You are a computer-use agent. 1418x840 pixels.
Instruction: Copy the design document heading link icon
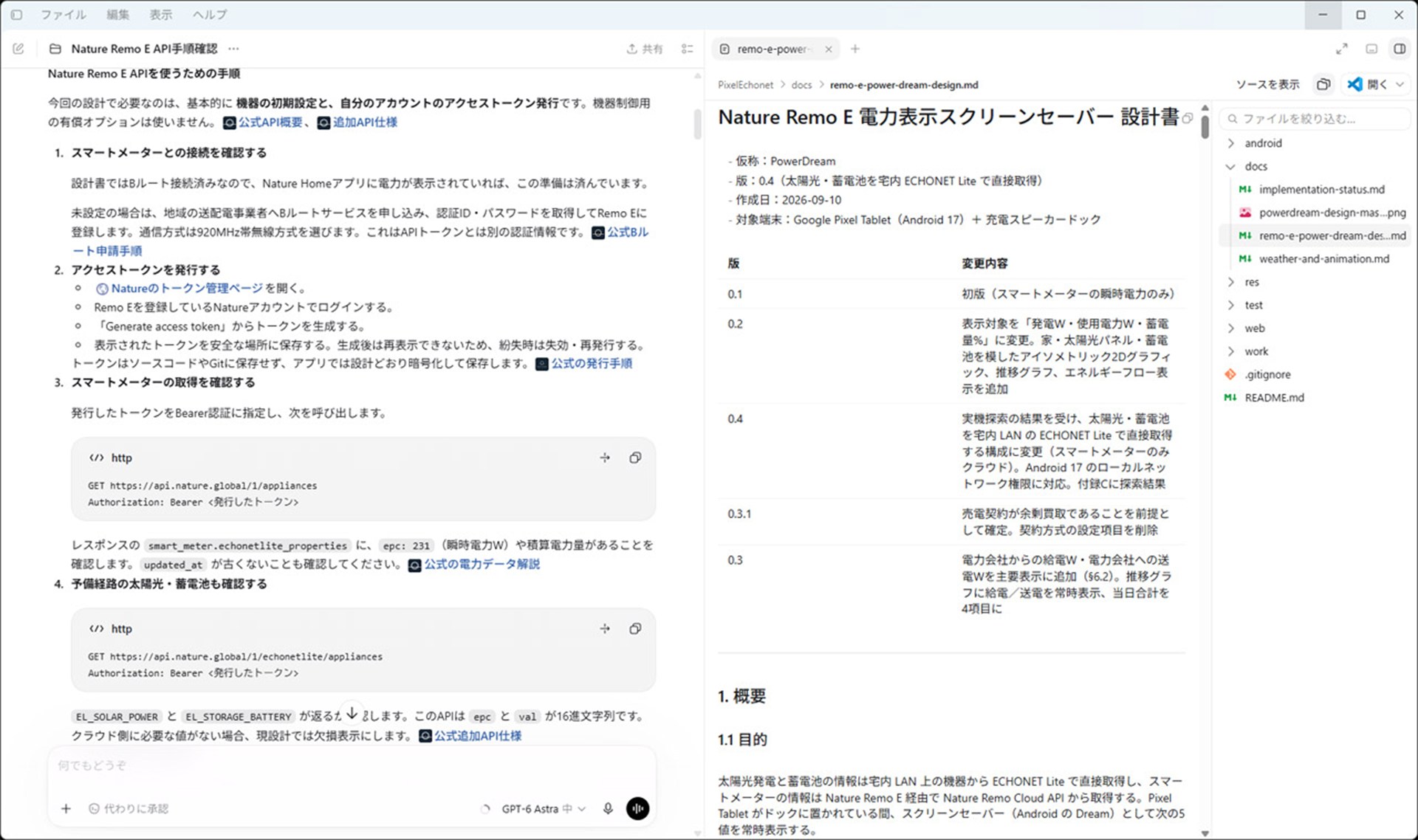click(x=1187, y=118)
